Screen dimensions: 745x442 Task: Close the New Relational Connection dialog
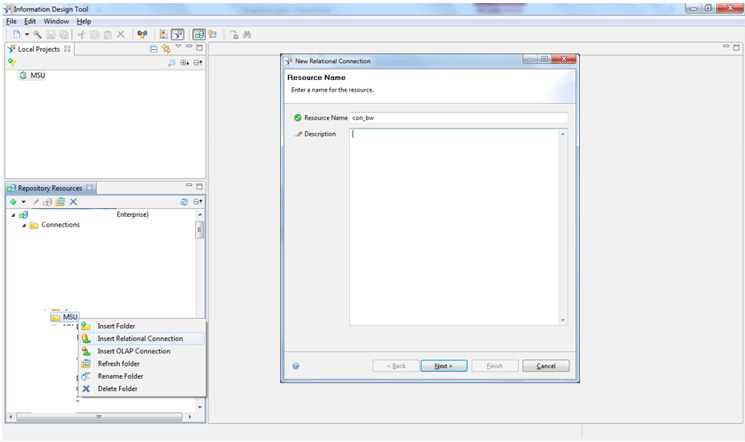pos(564,59)
